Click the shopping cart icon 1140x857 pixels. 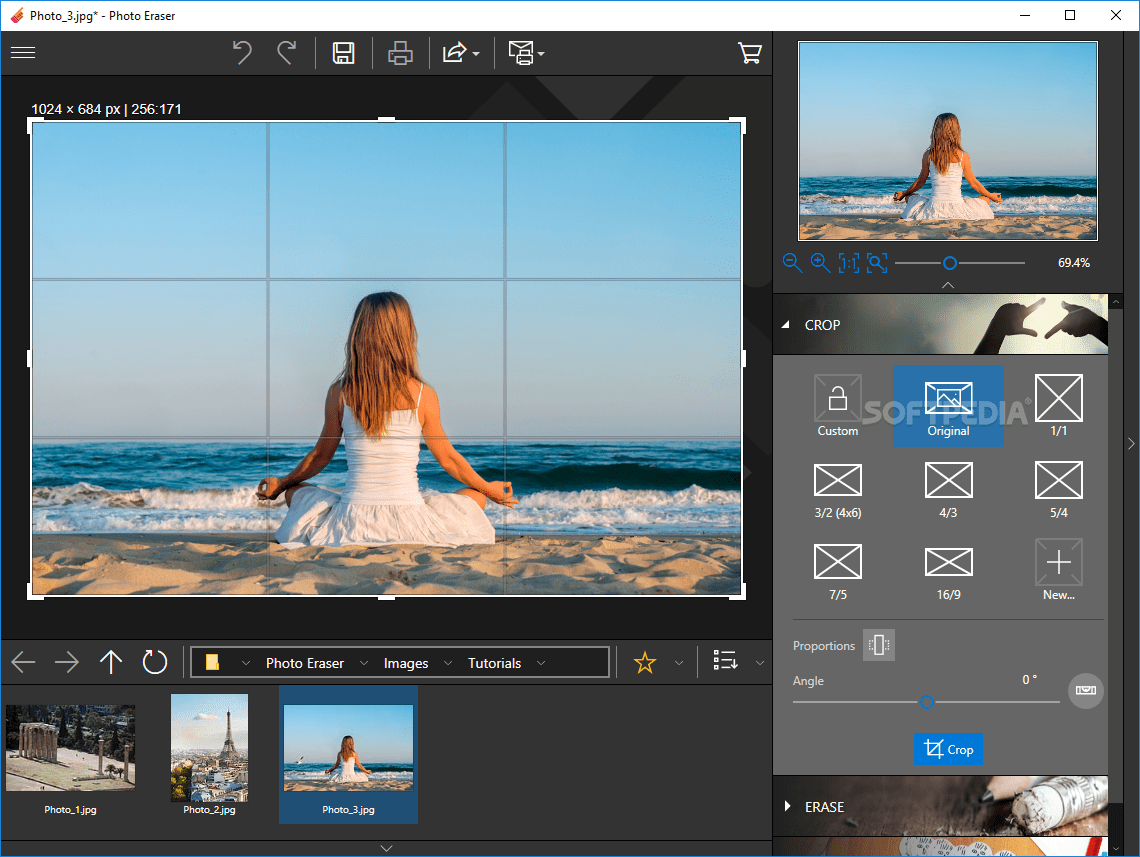point(750,53)
